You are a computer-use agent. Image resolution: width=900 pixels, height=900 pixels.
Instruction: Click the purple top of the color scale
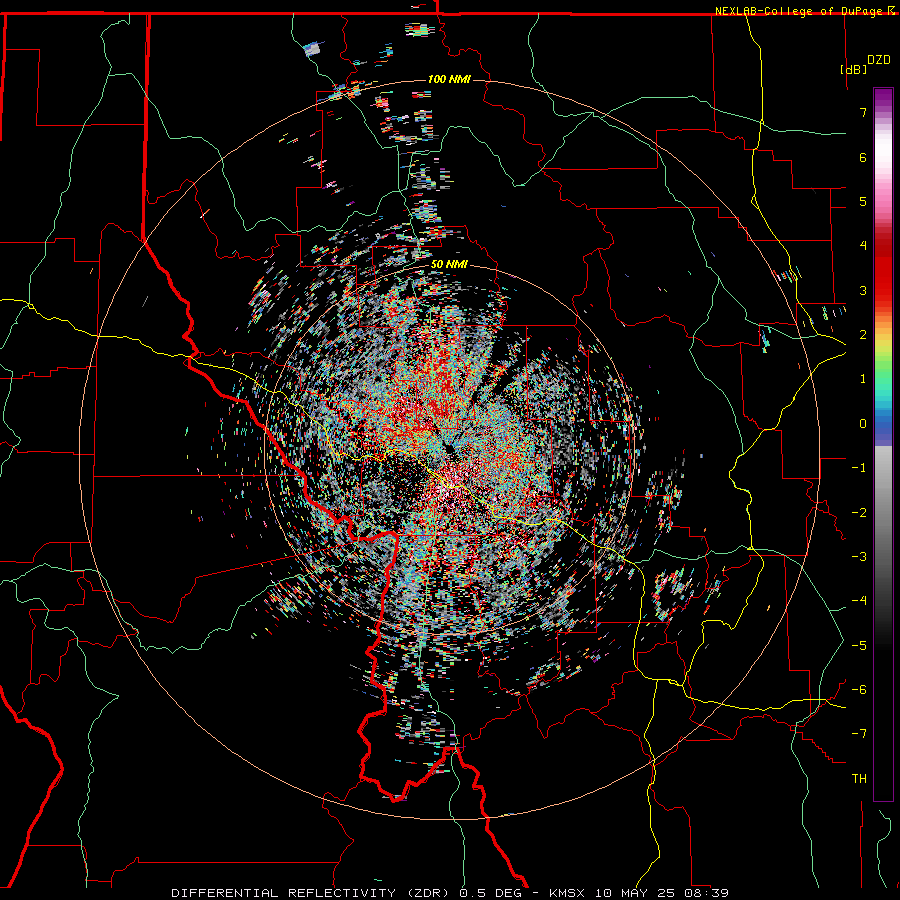tap(883, 96)
